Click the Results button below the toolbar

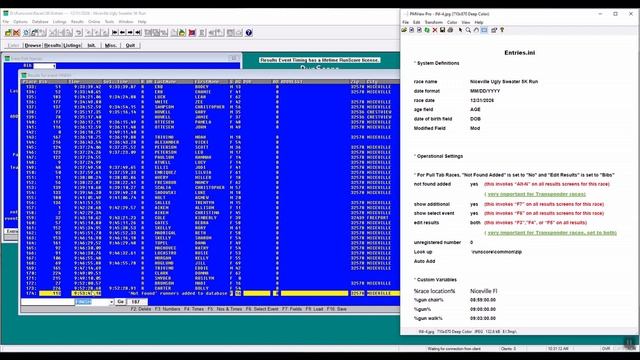click(52, 45)
